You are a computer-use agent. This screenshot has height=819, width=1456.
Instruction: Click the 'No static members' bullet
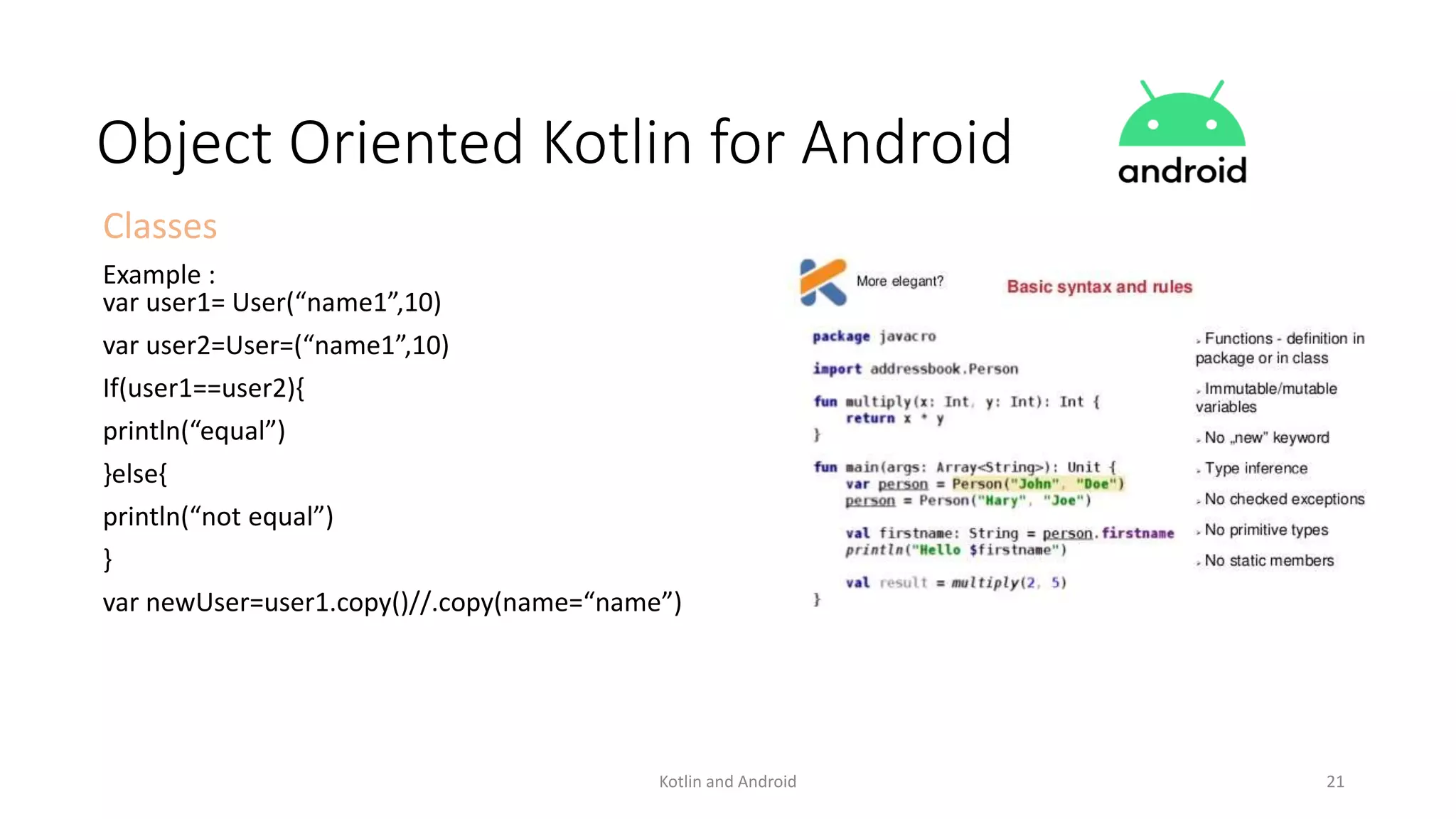point(1268,561)
